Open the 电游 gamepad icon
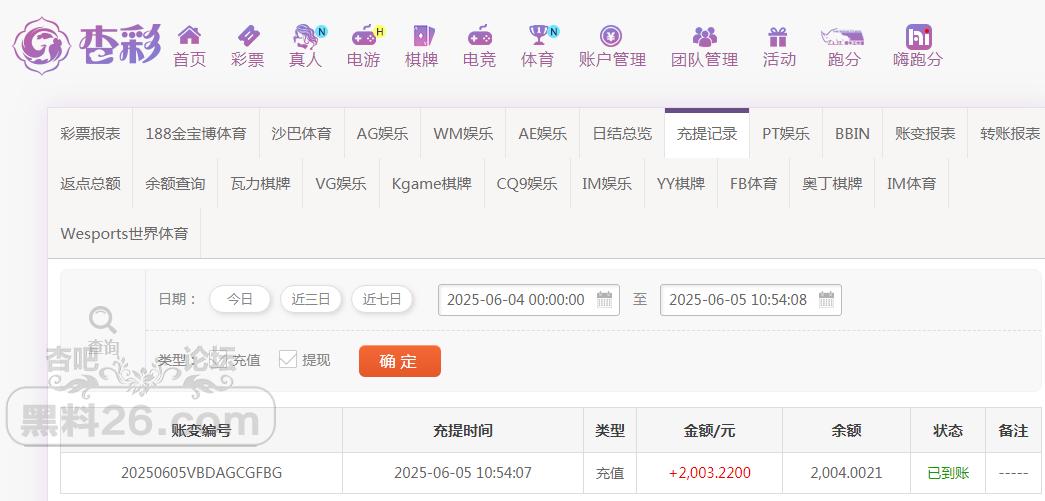1045x501 pixels. click(363, 36)
